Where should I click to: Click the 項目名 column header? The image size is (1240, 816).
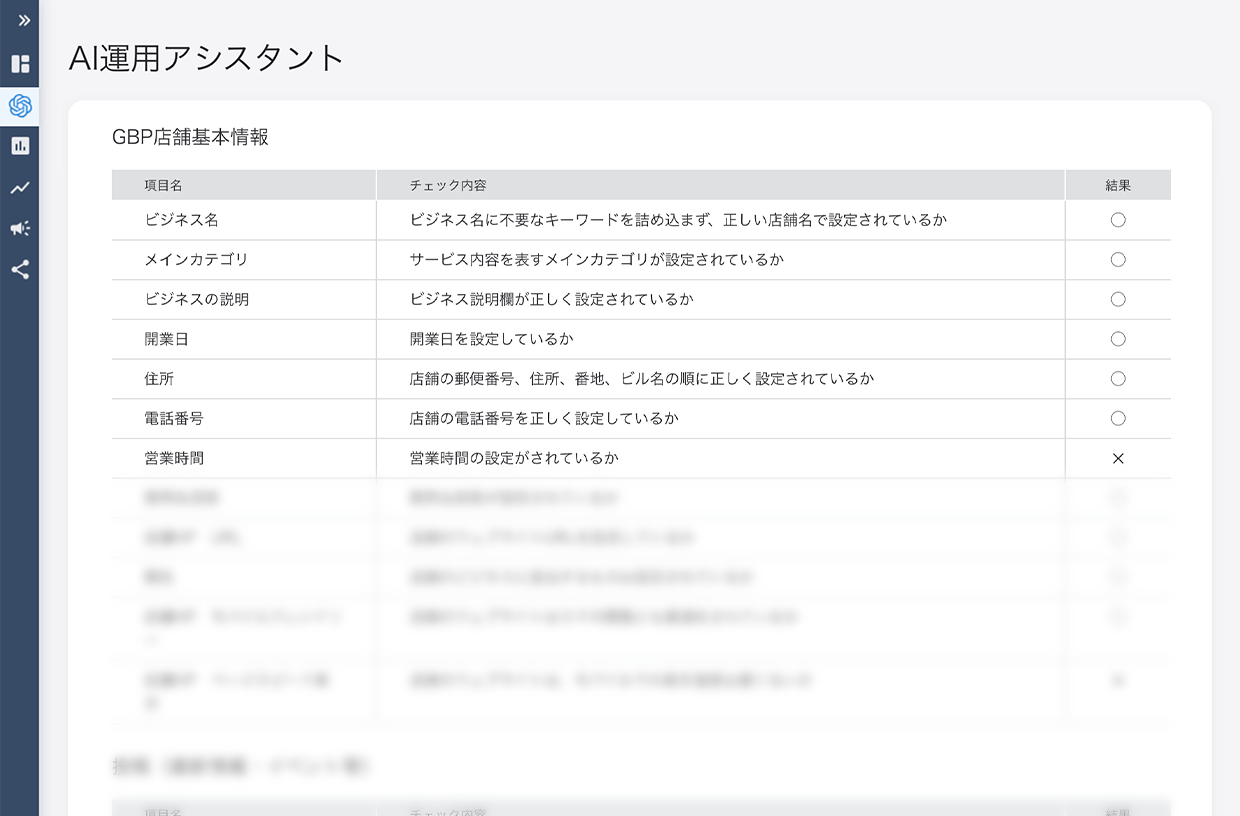pos(163,186)
